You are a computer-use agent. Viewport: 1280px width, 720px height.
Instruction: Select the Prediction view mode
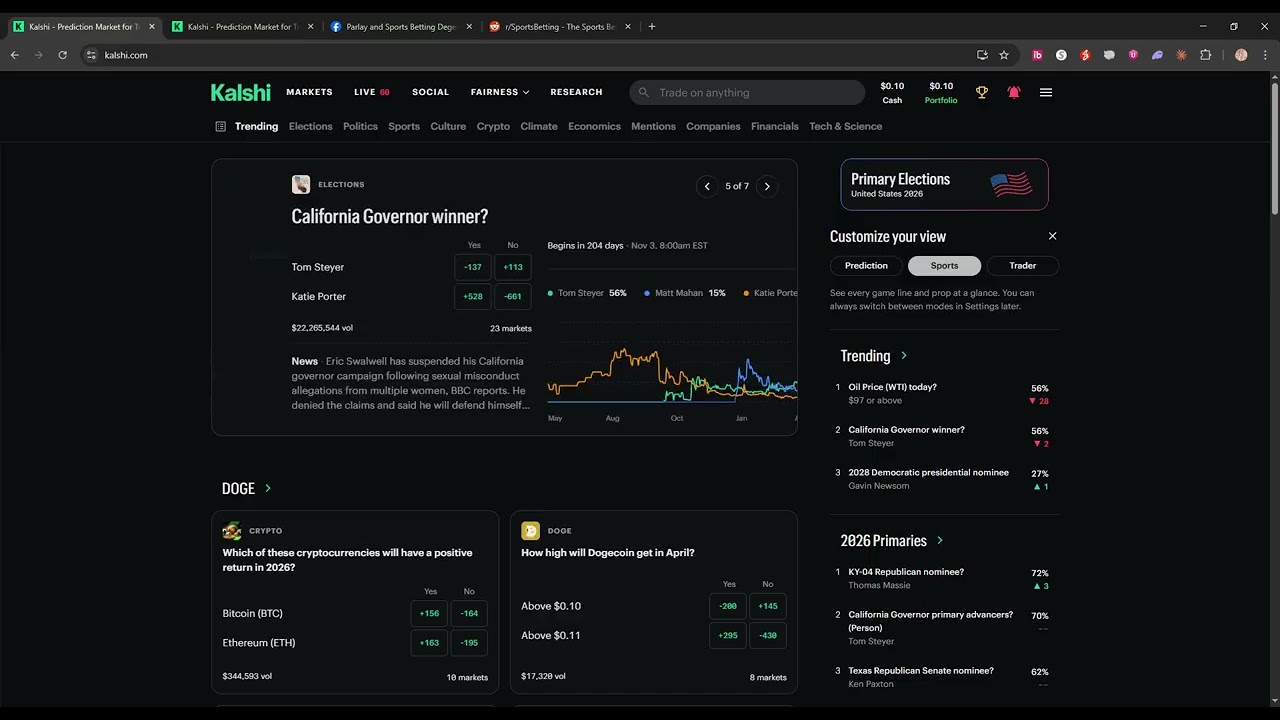click(866, 266)
